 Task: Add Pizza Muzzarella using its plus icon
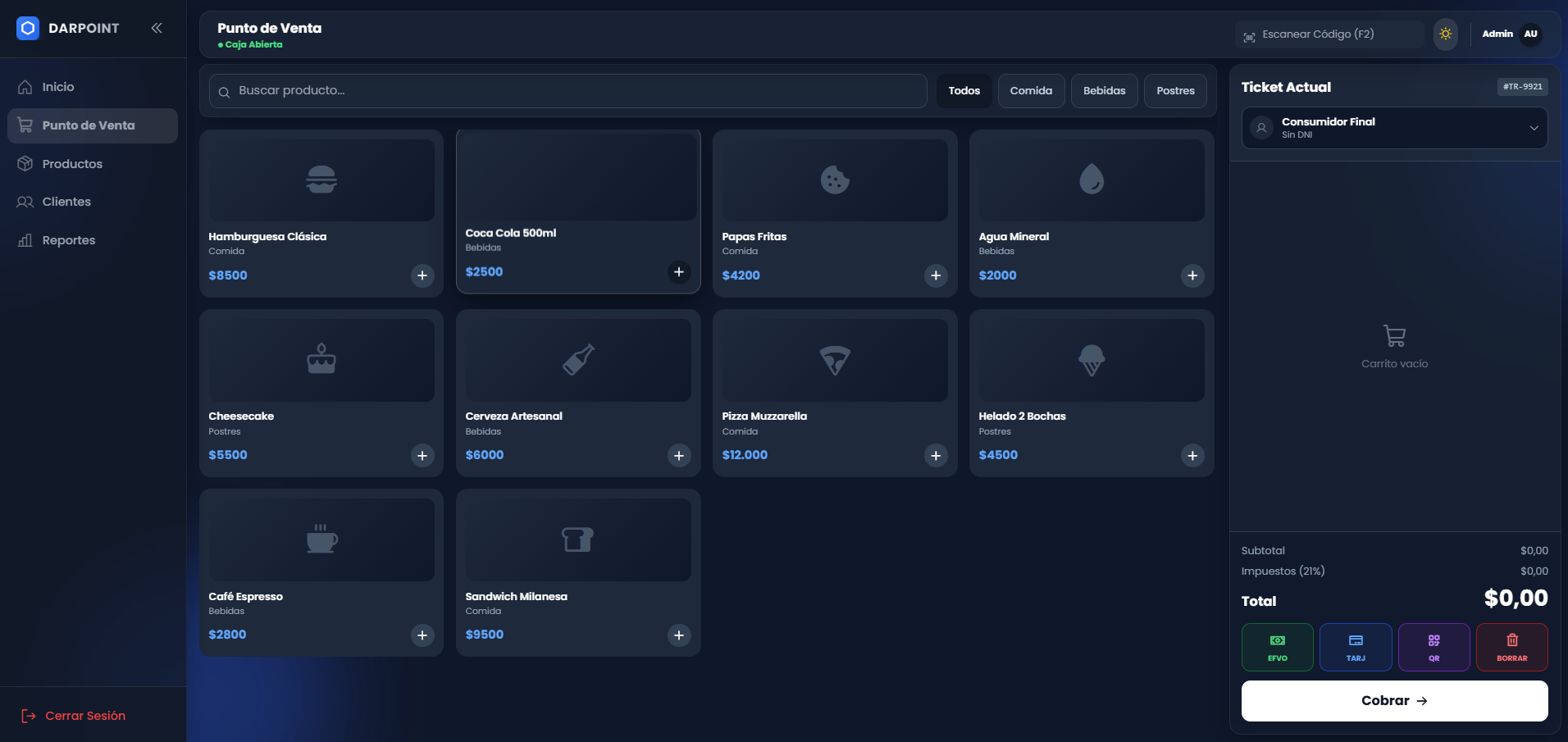pos(935,456)
